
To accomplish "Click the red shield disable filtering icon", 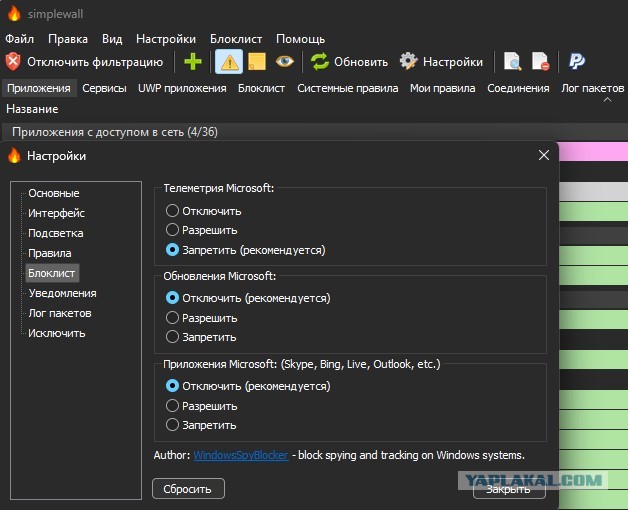I will 13,62.
